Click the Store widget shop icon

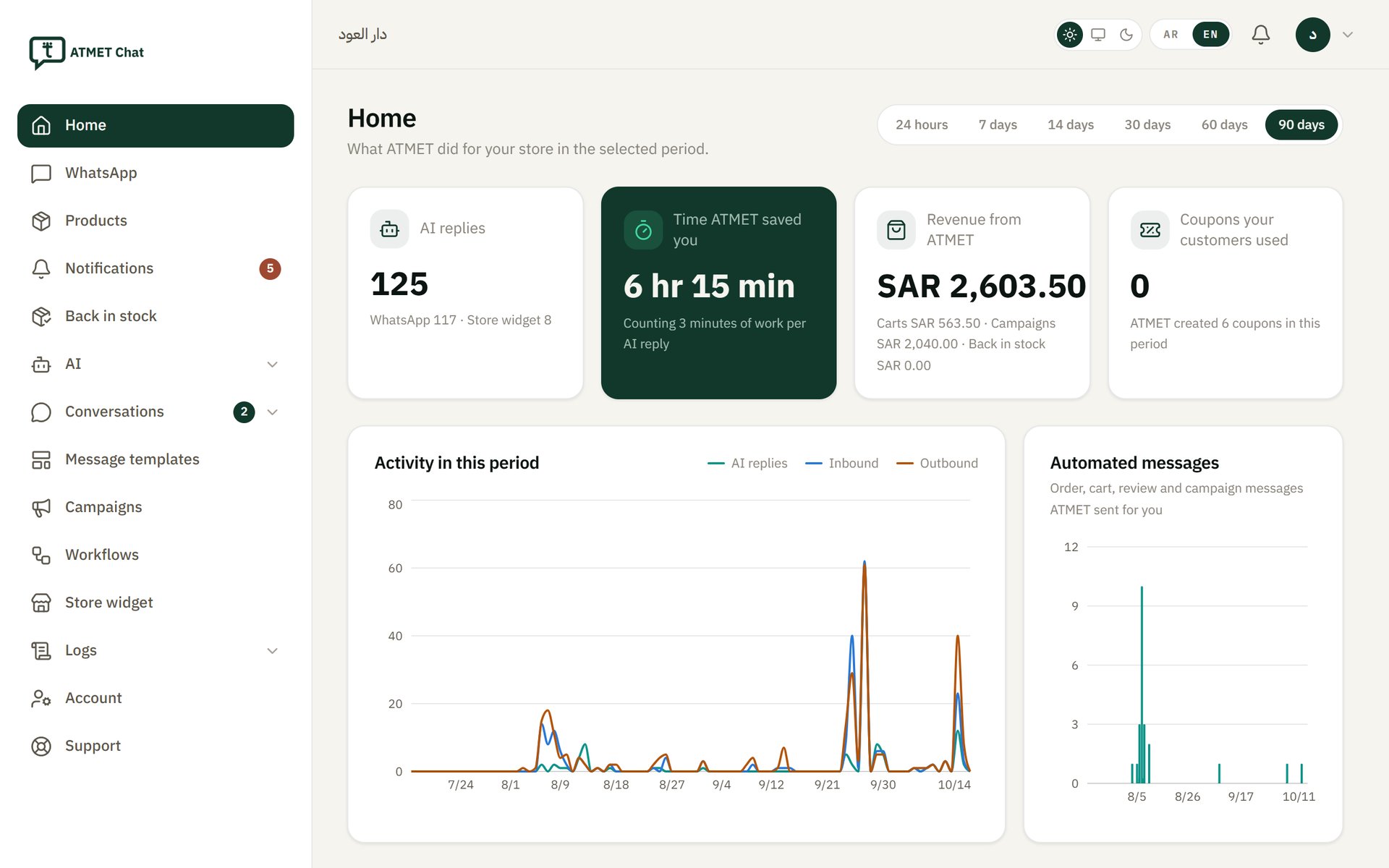tap(41, 603)
